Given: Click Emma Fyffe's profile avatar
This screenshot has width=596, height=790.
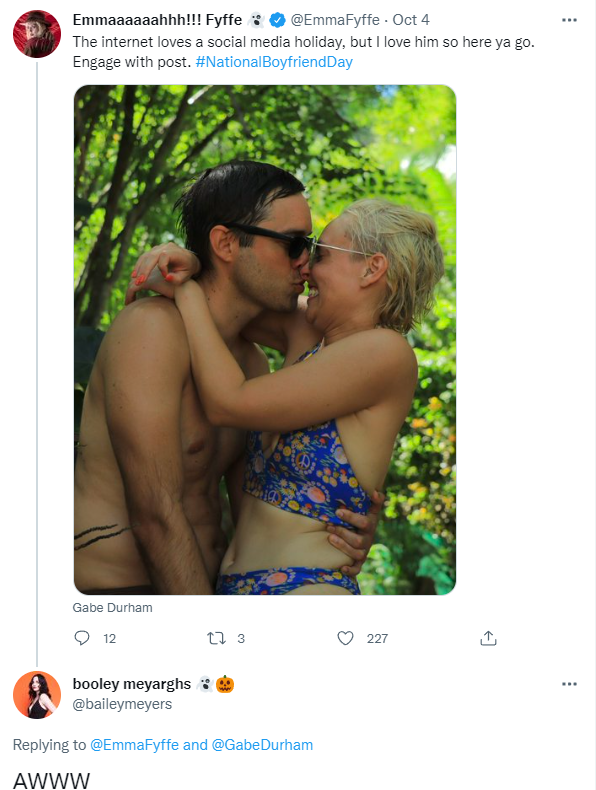Looking at the screenshot, I should pyautogui.click(x=37, y=34).
